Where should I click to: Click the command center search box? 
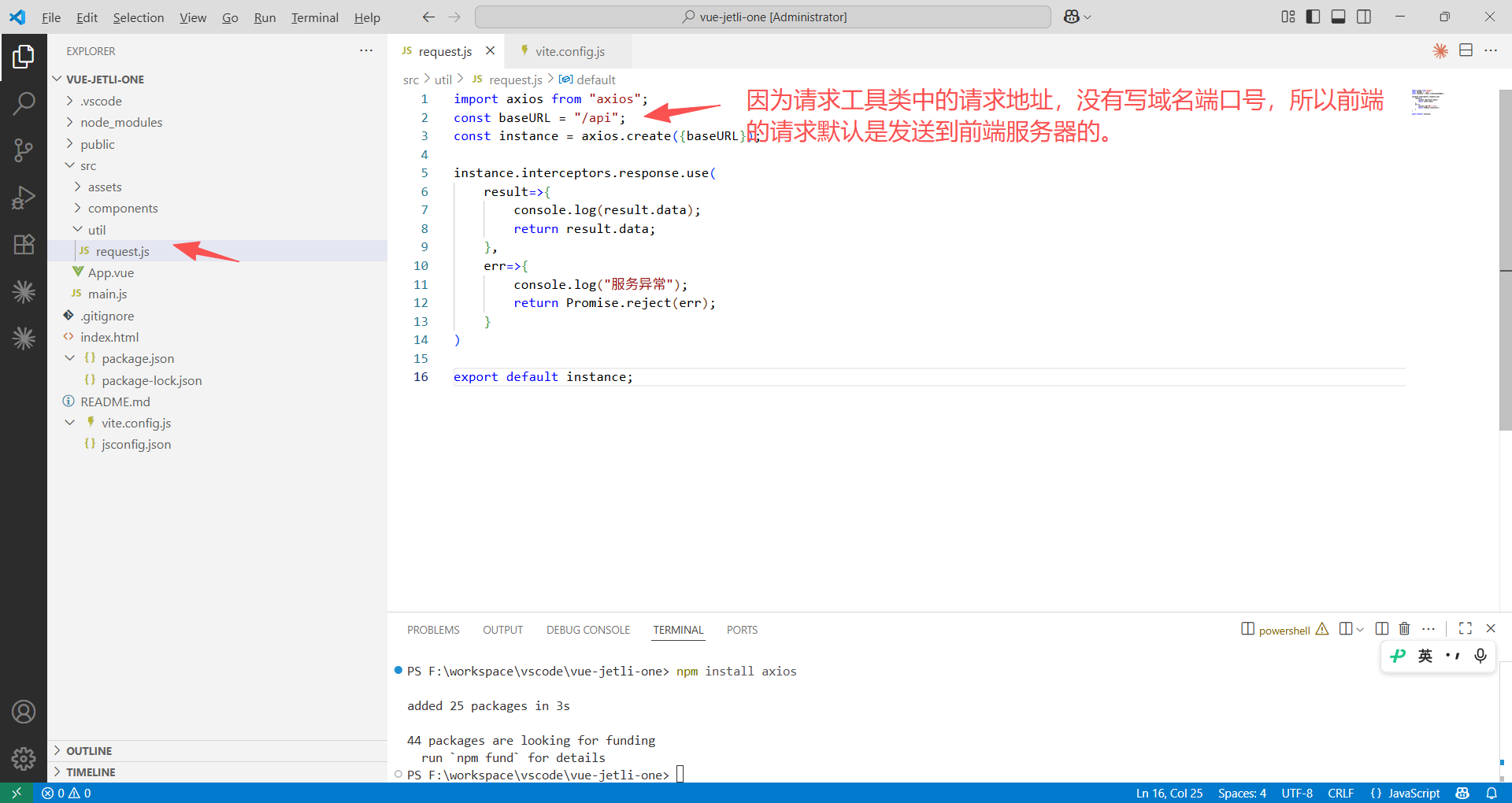point(763,17)
